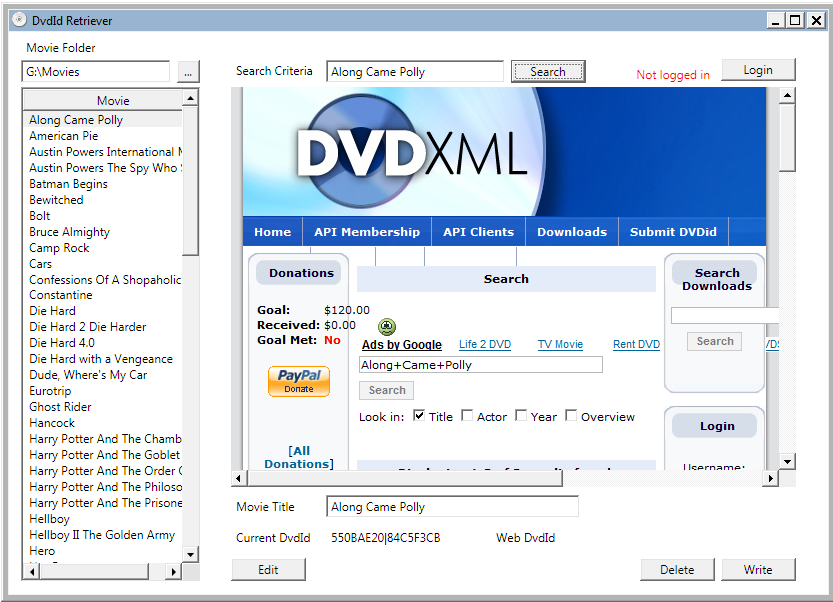Click the Movie column header

click(103, 100)
